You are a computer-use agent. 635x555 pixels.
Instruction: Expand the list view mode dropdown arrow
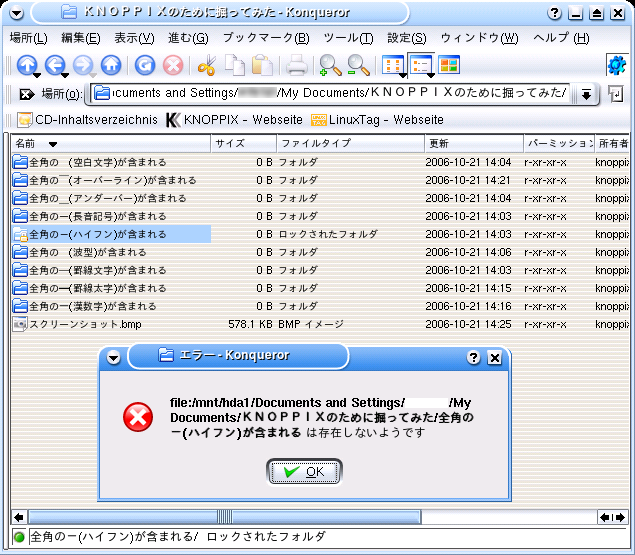pos(431,75)
